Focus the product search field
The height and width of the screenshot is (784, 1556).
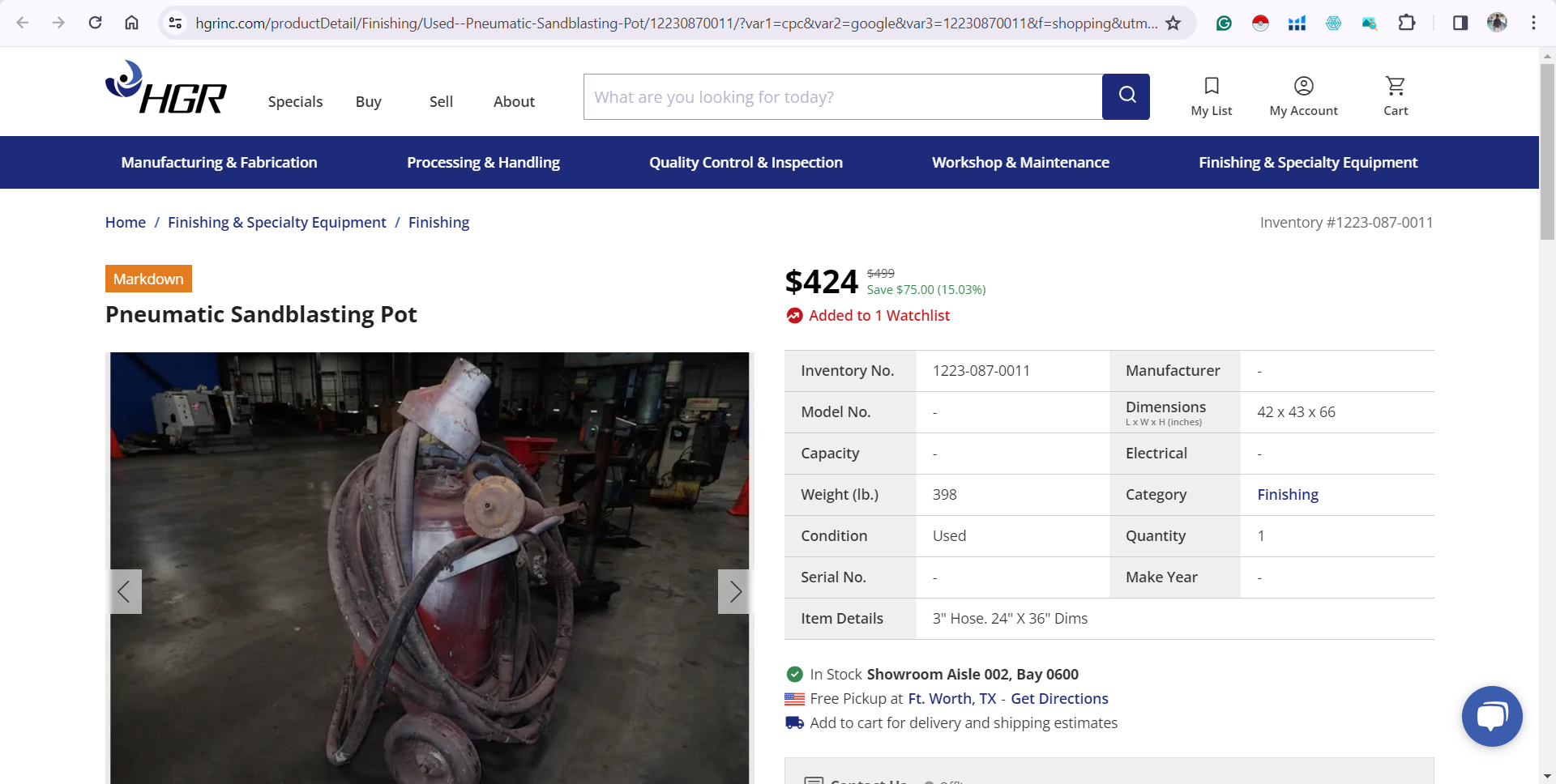843,96
